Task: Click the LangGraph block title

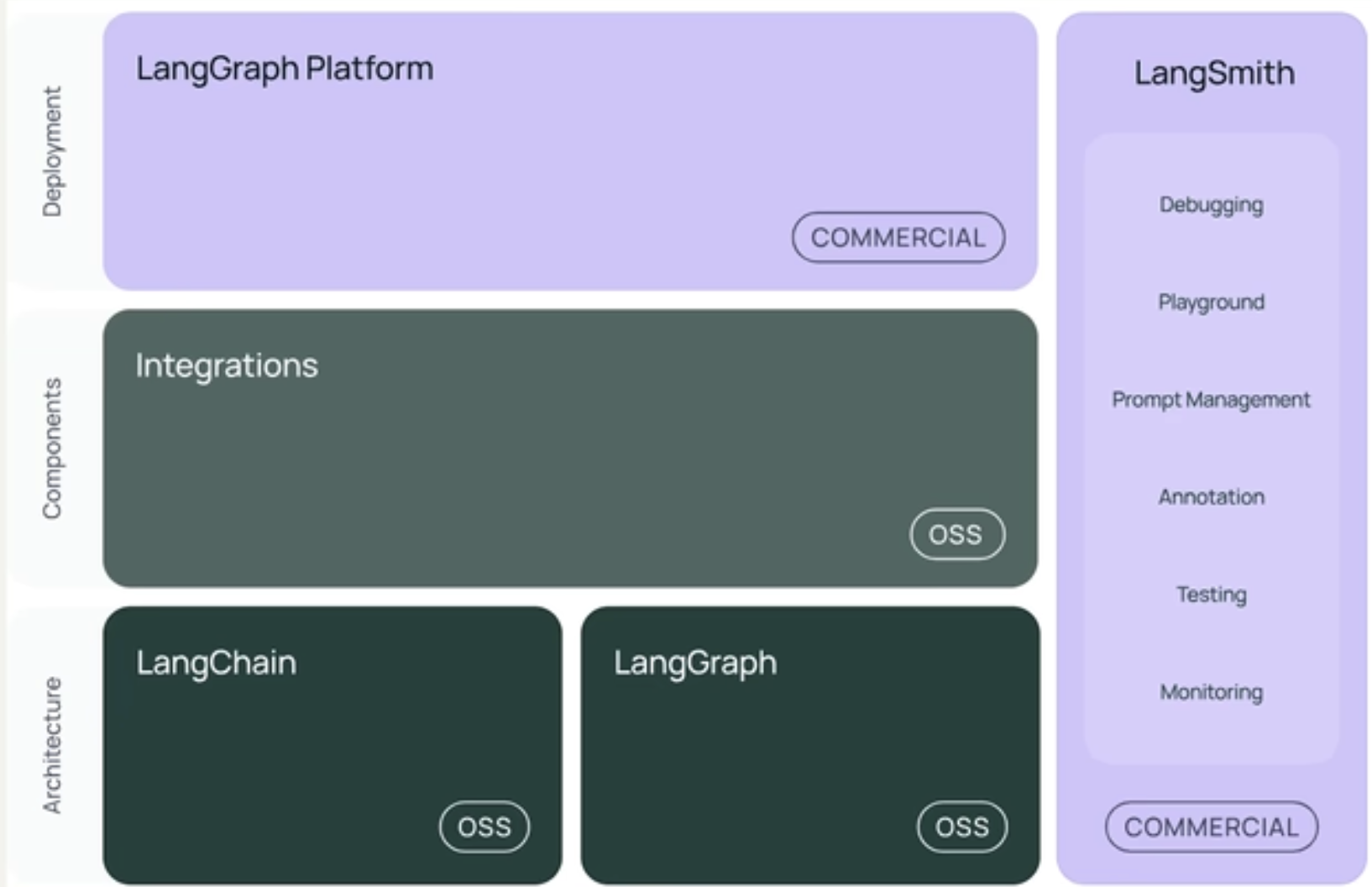Action: click(x=695, y=664)
